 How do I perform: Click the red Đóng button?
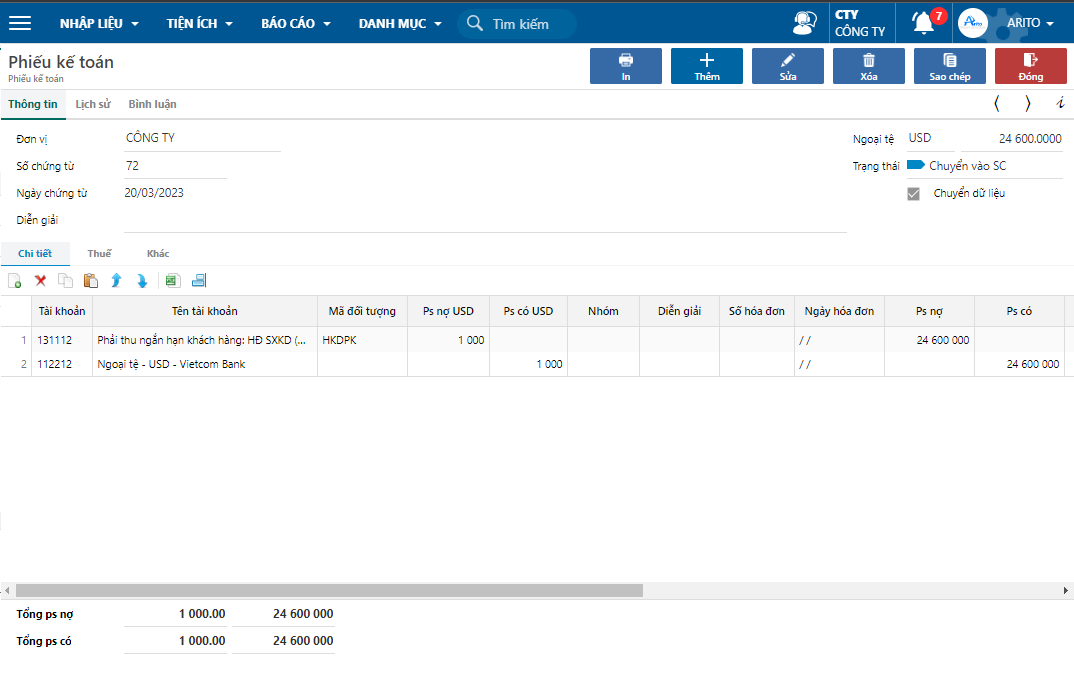pos(1030,66)
